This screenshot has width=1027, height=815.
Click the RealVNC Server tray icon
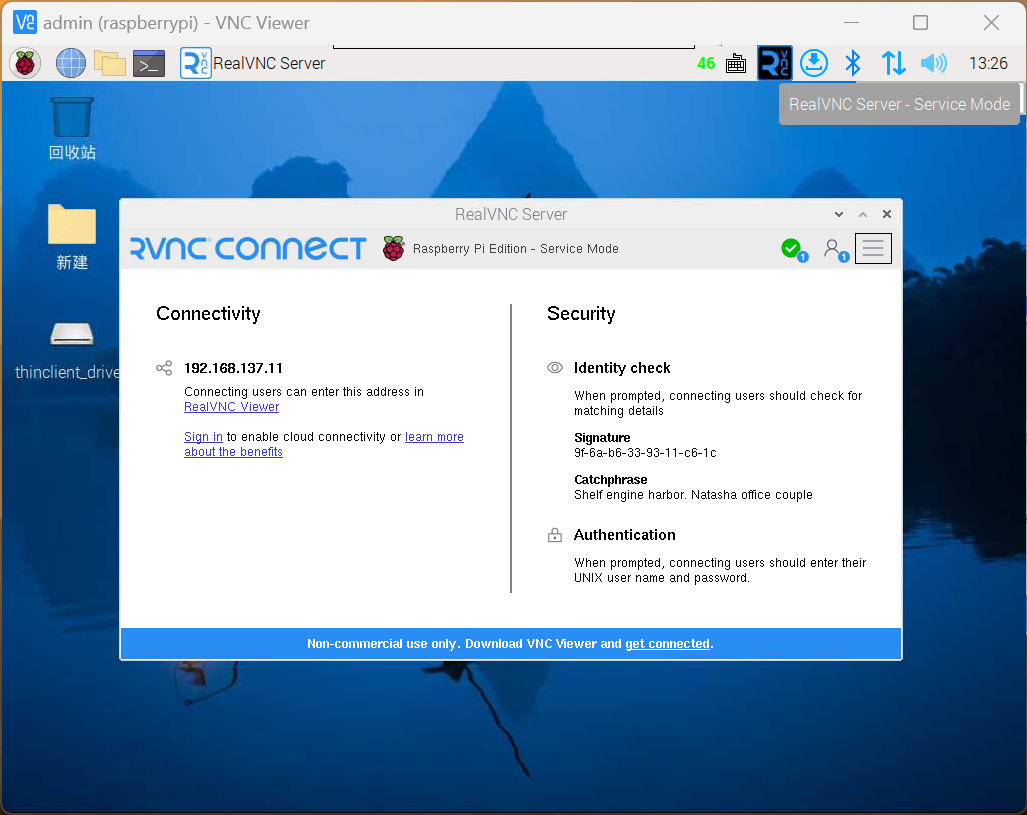[x=775, y=64]
